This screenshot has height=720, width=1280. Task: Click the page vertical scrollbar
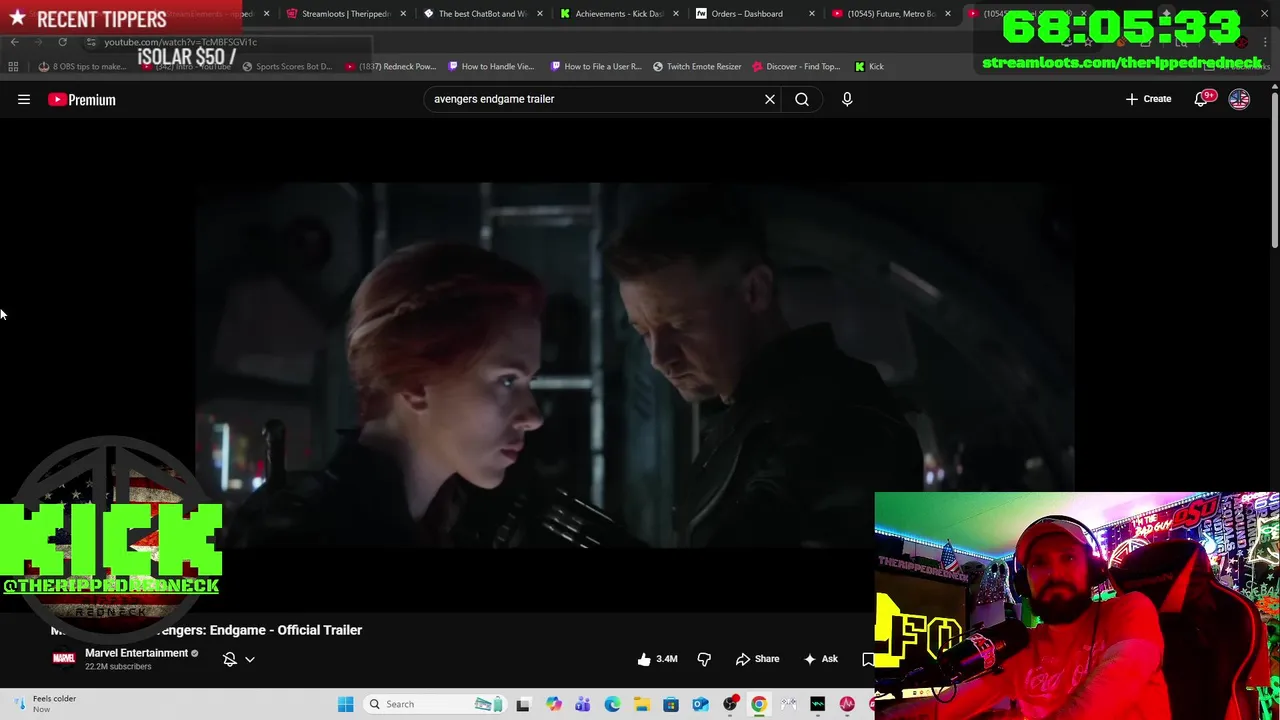1274,170
